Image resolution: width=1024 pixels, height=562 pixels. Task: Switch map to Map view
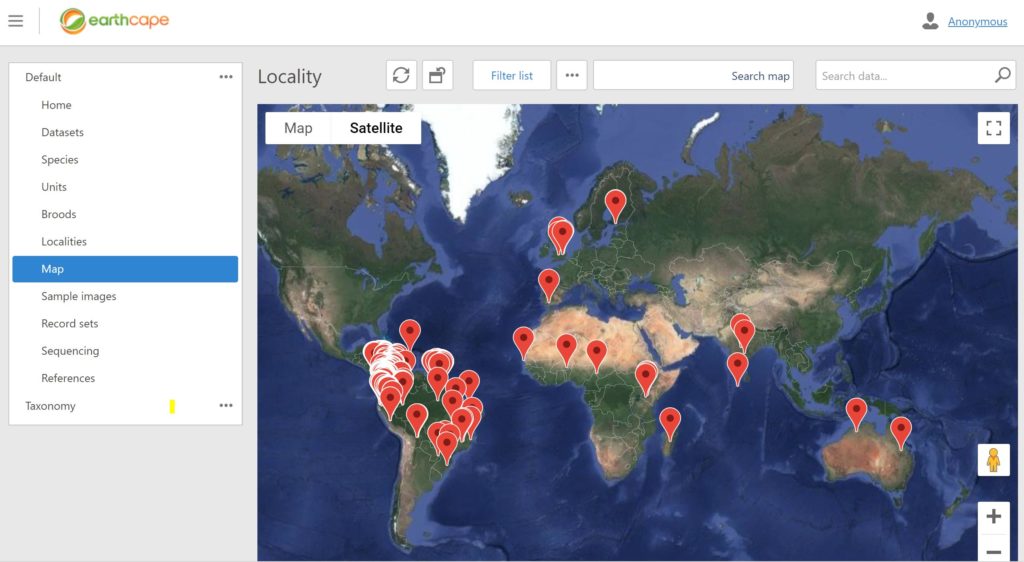click(x=298, y=128)
